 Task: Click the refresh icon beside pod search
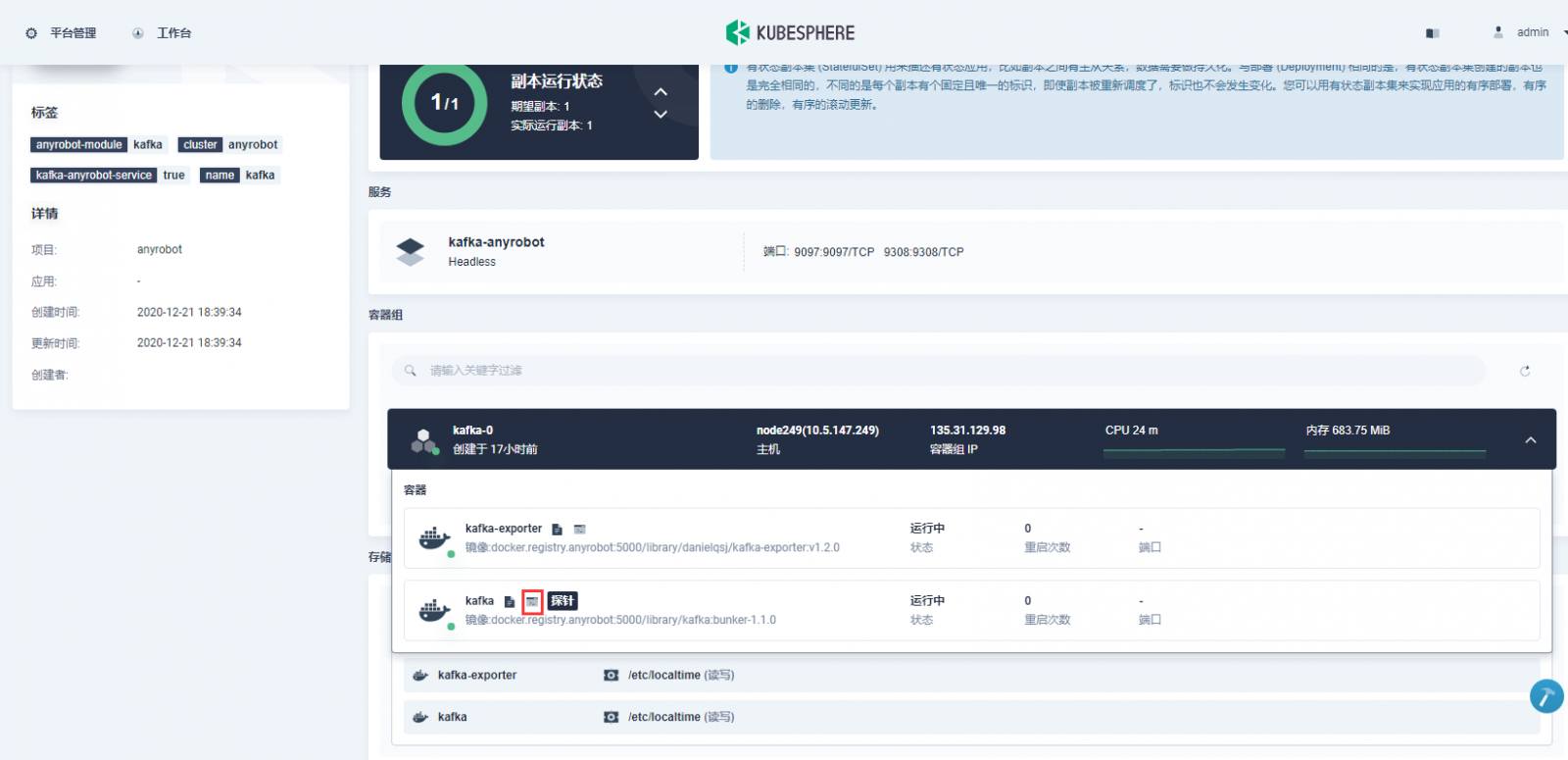(1525, 371)
